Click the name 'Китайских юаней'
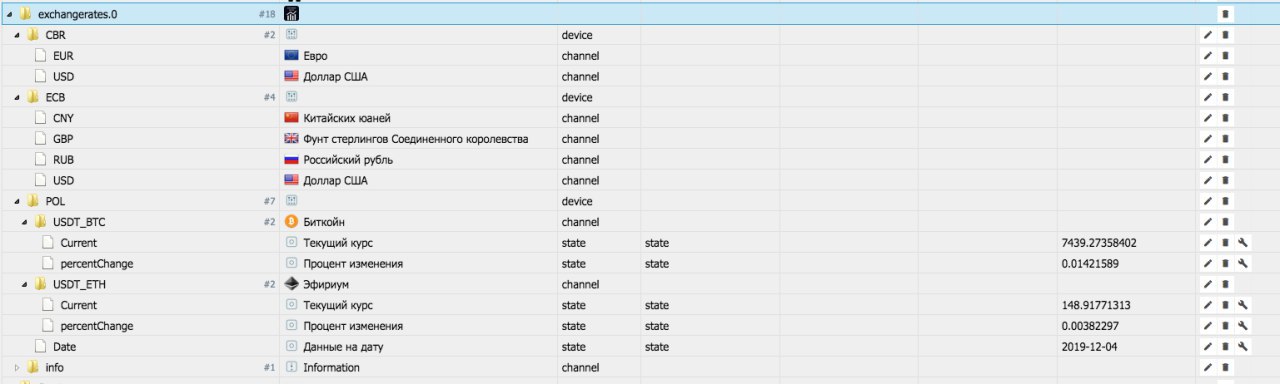 pyautogui.click(x=347, y=118)
